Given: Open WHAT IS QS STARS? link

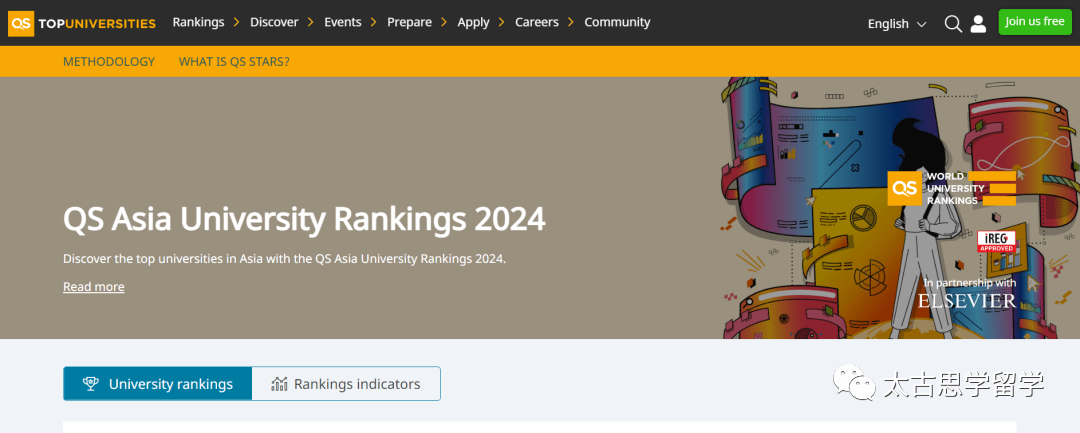Looking at the screenshot, I should pos(234,61).
